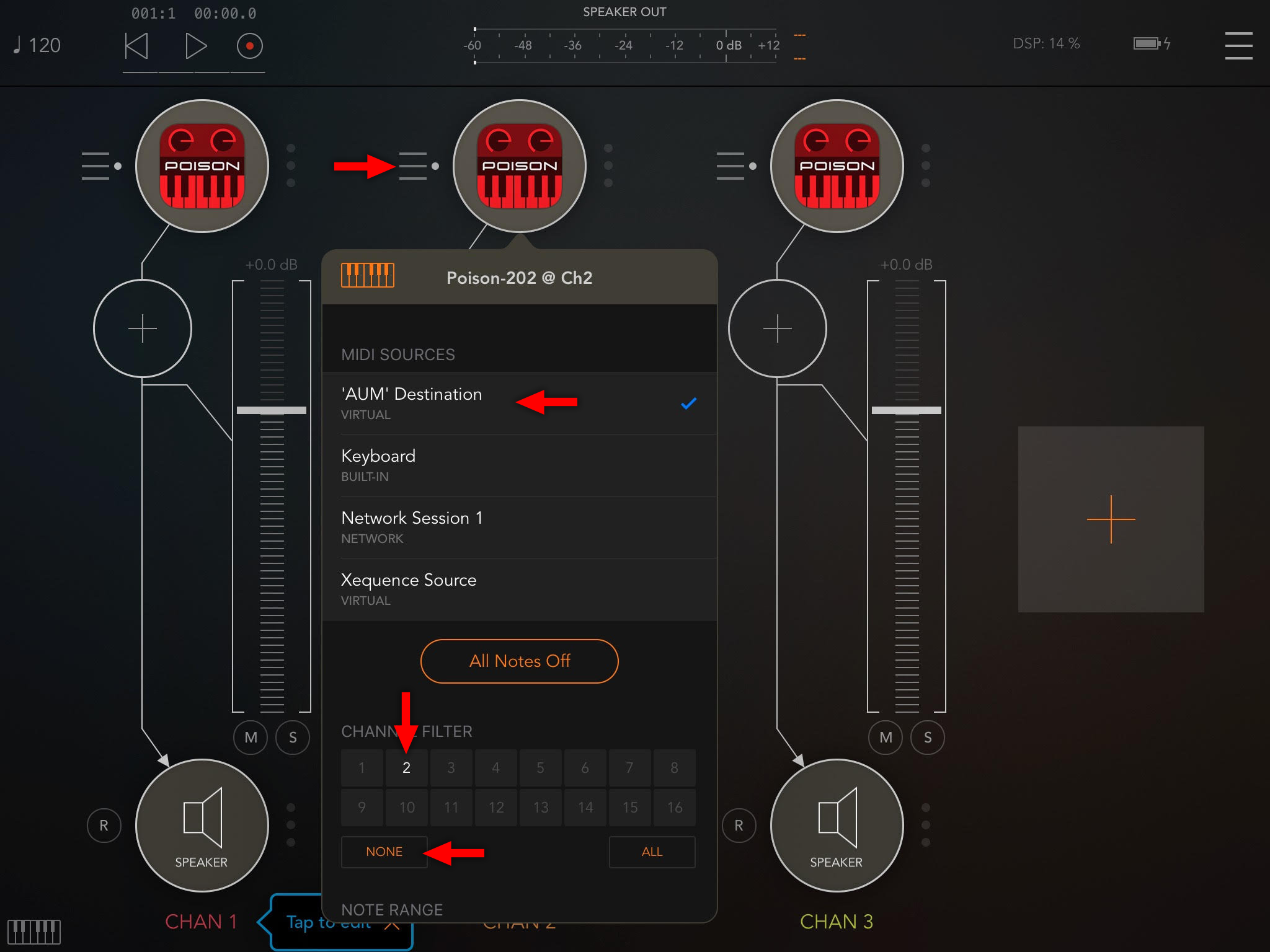Image resolution: width=1270 pixels, height=952 pixels.
Task: Mute channel 1 with M button
Action: tap(251, 738)
